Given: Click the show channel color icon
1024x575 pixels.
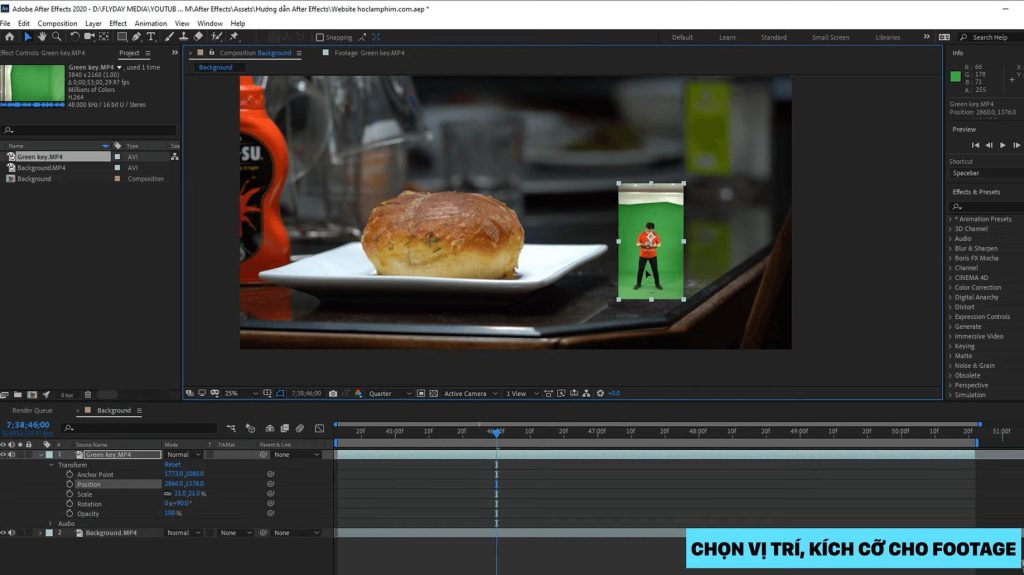Looking at the screenshot, I should pos(359,393).
